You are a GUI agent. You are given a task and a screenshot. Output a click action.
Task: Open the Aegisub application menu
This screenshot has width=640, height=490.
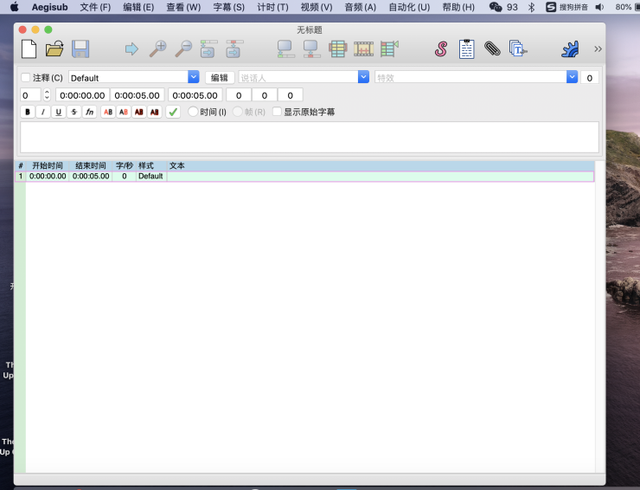coord(50,7)
